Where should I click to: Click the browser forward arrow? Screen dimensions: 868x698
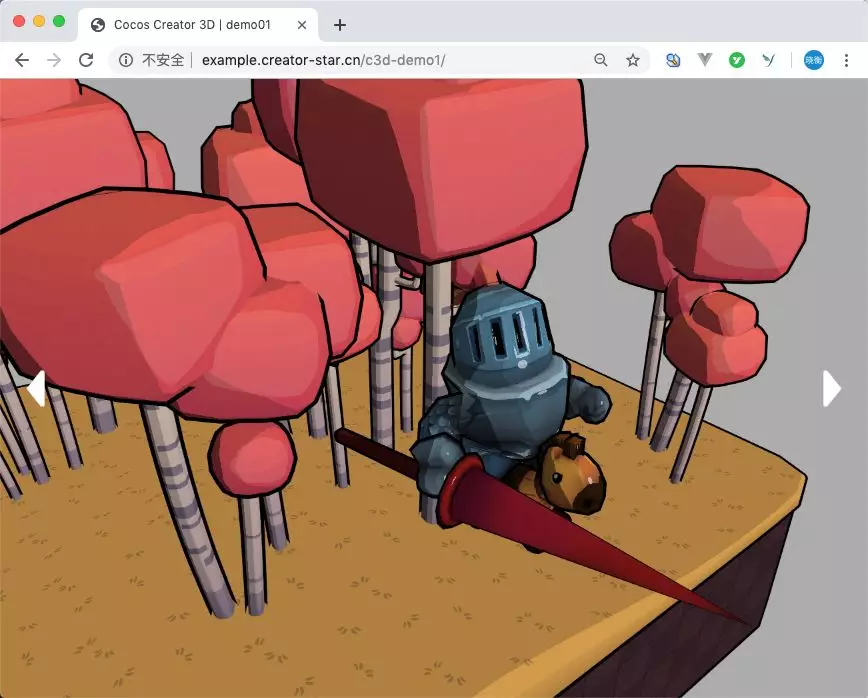(x=54, y=60)
